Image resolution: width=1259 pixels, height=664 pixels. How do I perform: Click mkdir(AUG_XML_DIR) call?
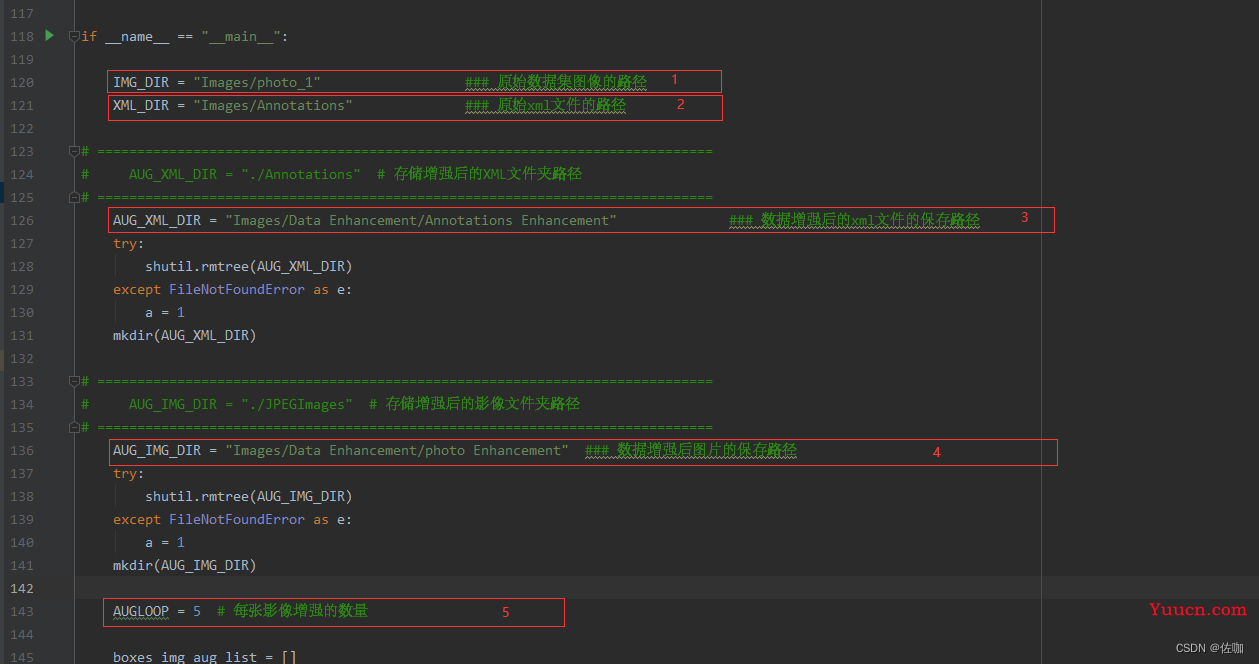click(185, 335)
